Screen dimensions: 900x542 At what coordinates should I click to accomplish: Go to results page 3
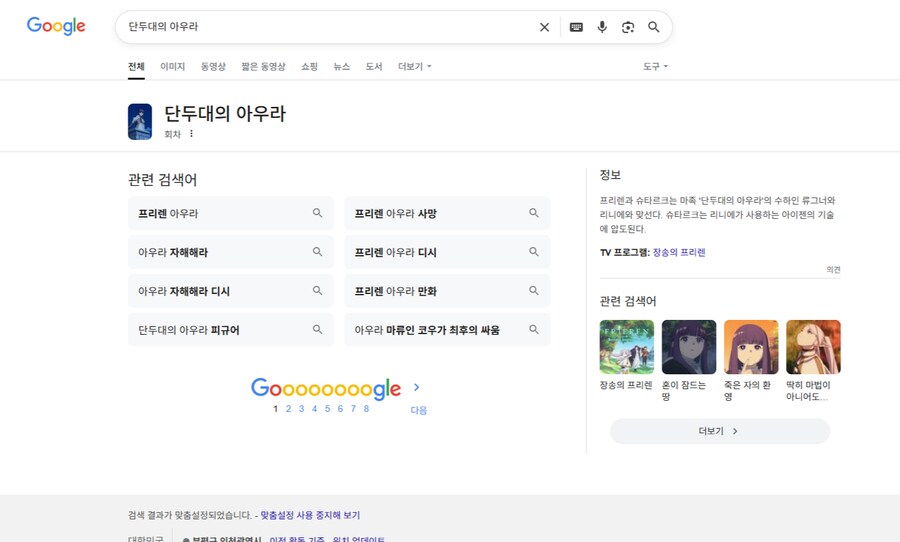pyautogui.click(x=301, y=409)
